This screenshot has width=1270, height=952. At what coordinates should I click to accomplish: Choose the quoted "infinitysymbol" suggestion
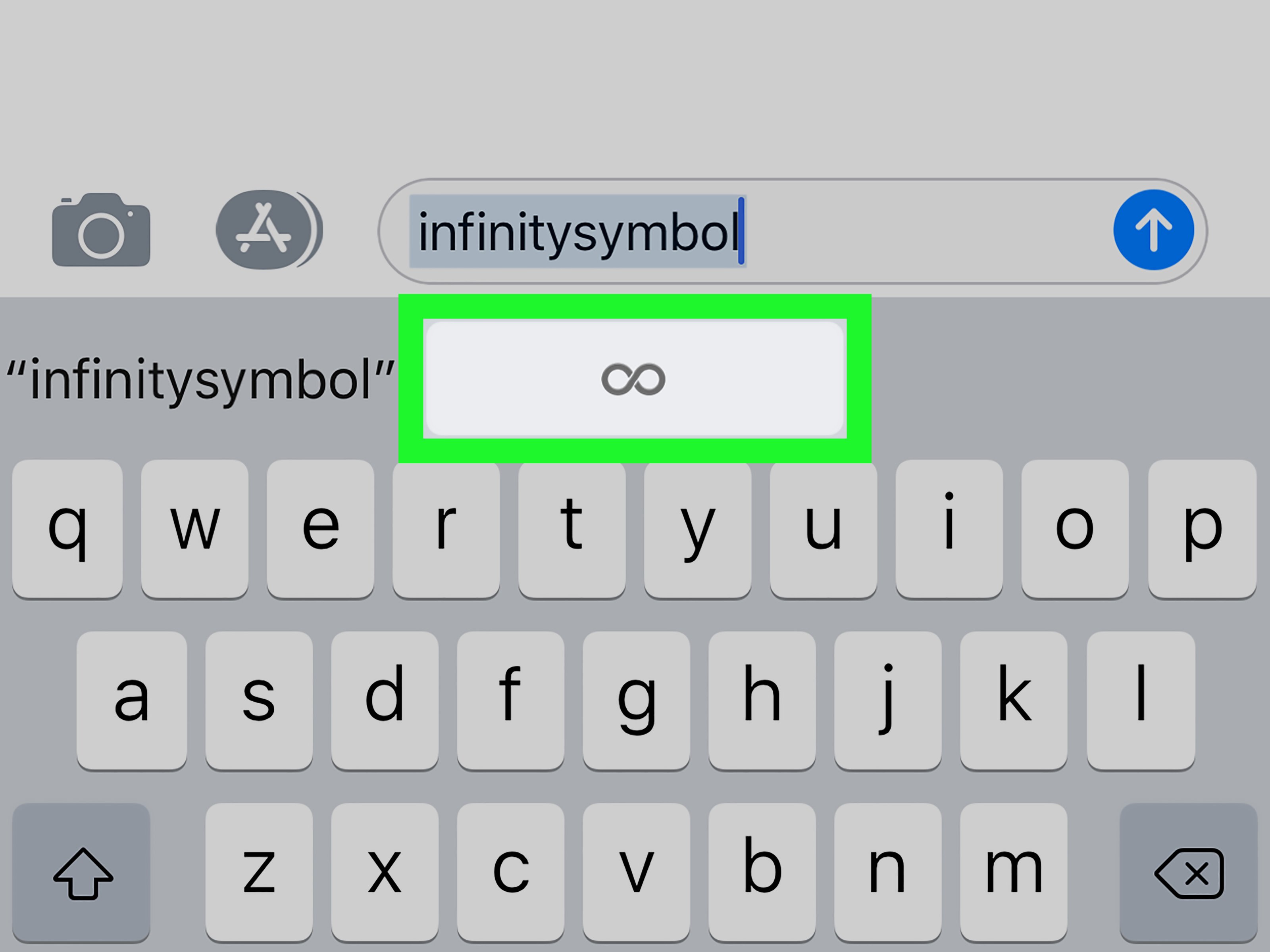click(200, 379)
